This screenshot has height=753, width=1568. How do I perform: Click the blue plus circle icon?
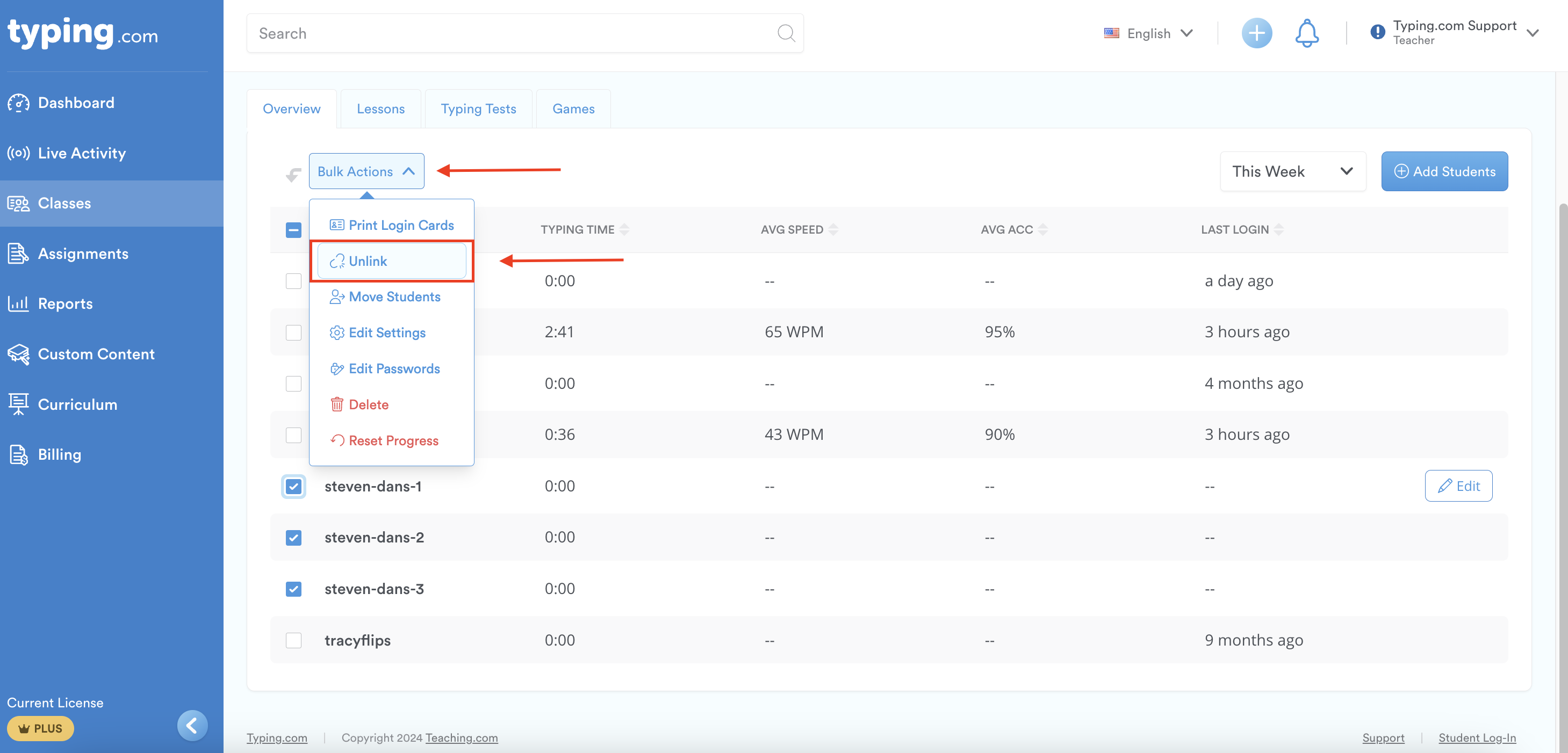pos(1256,33)
